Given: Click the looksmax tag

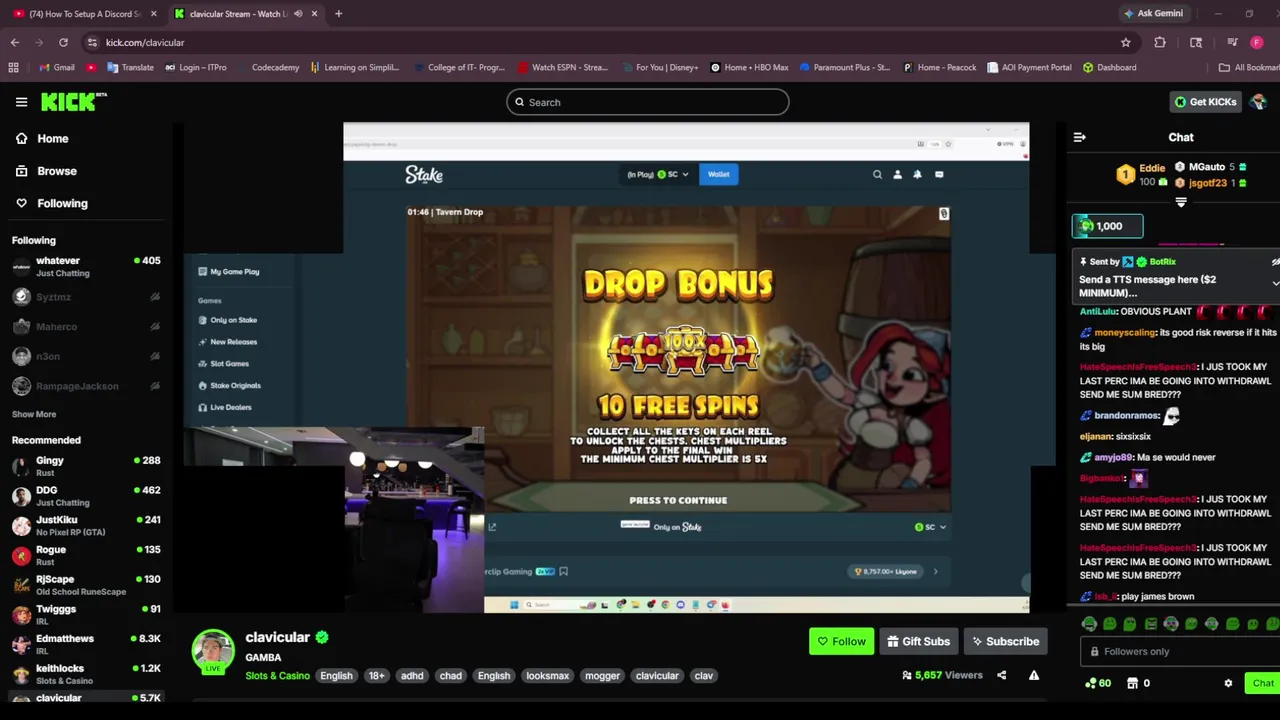Looking at the screenshot, I should (x=548, y=675).
